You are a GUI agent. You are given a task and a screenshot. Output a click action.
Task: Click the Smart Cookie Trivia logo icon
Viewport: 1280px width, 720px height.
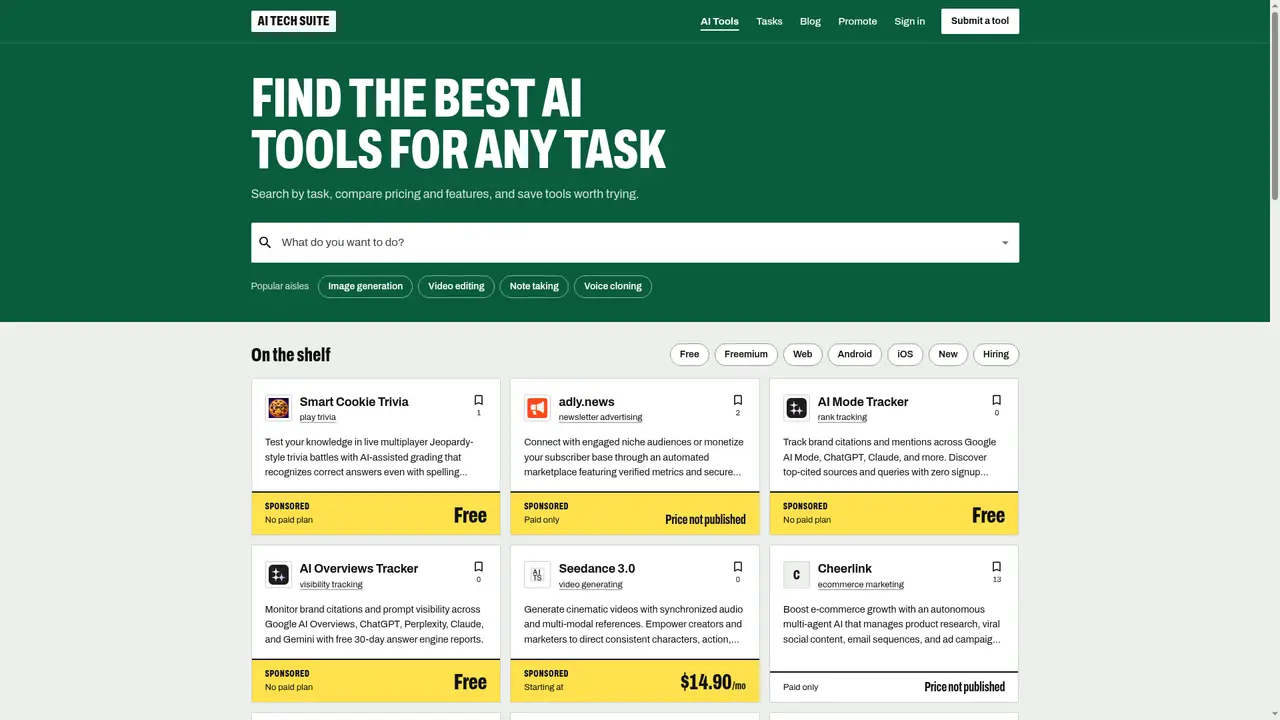pos(278,408)
